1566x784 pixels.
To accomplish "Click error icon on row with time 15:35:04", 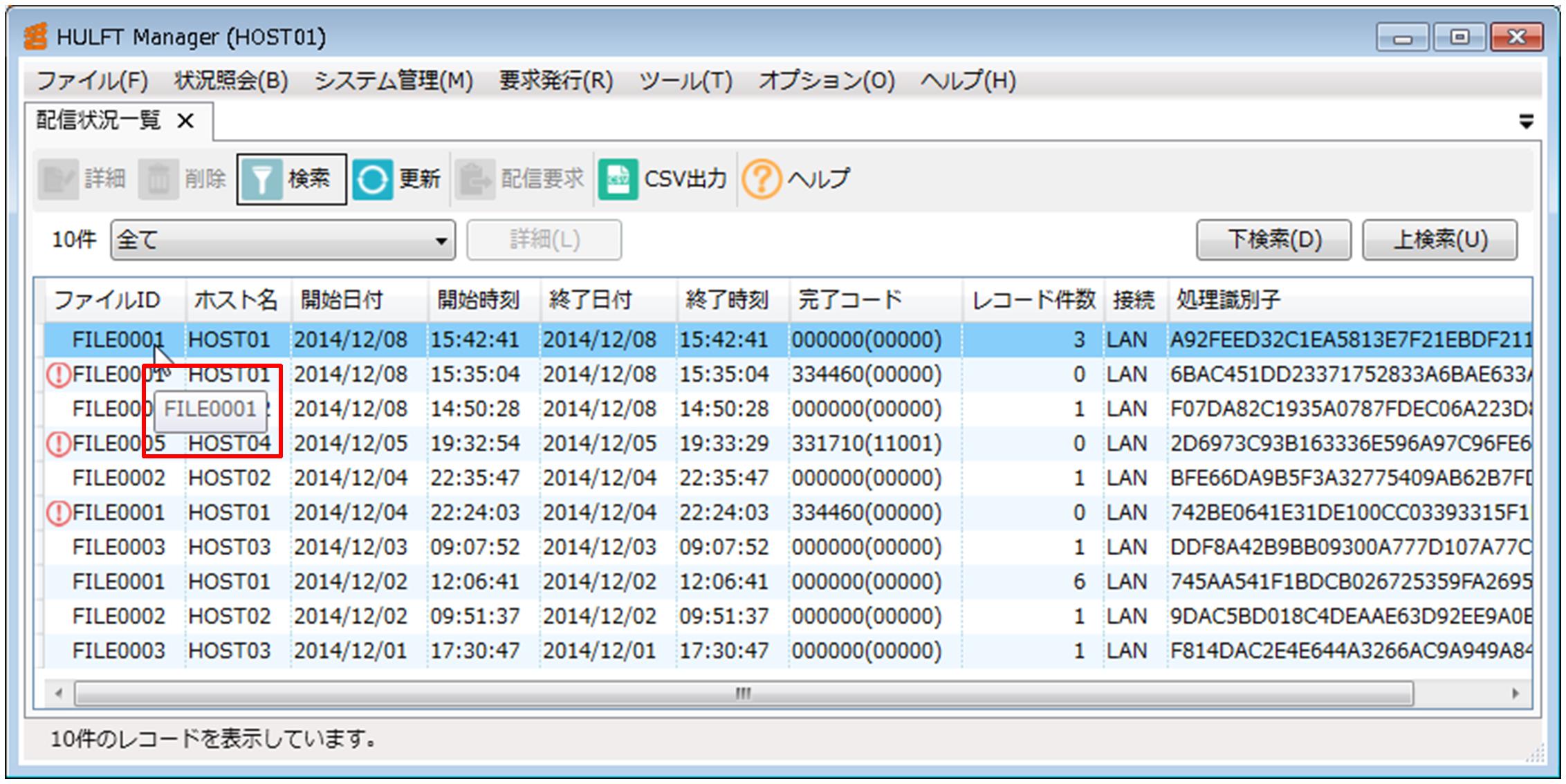I will click(x=59, y=375).
